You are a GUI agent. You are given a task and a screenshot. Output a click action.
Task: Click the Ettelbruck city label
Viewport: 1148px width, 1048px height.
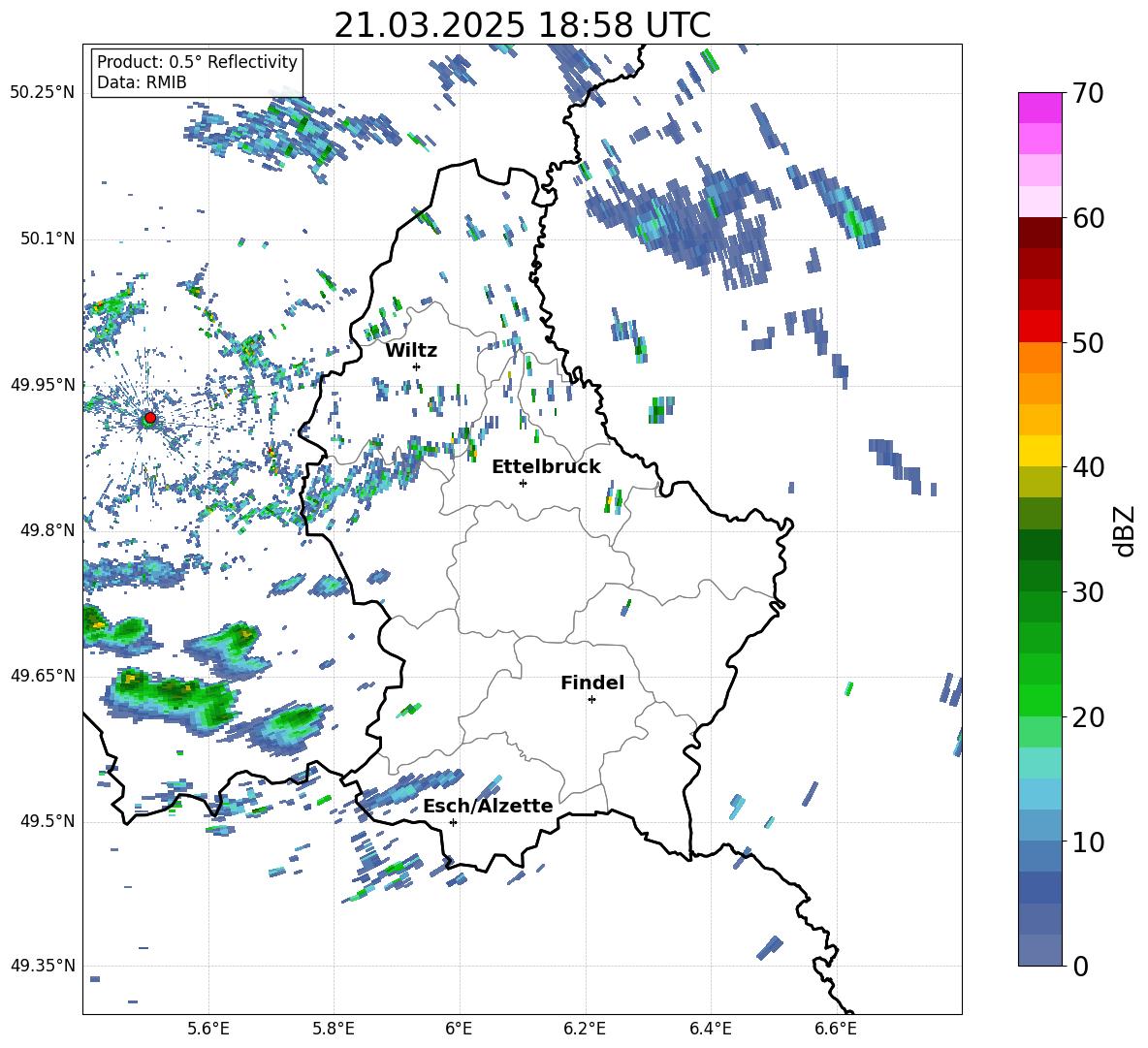point(546,467)
